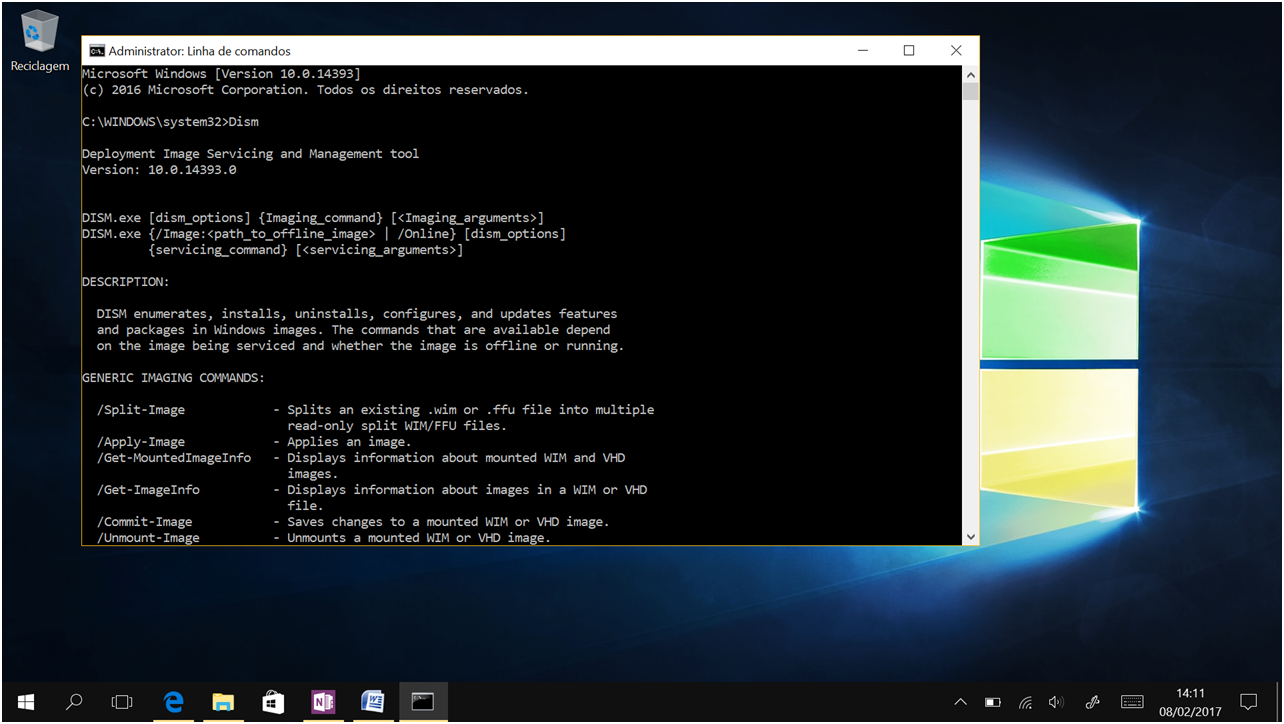Check battery status in system tray

(x=993, y=702)
